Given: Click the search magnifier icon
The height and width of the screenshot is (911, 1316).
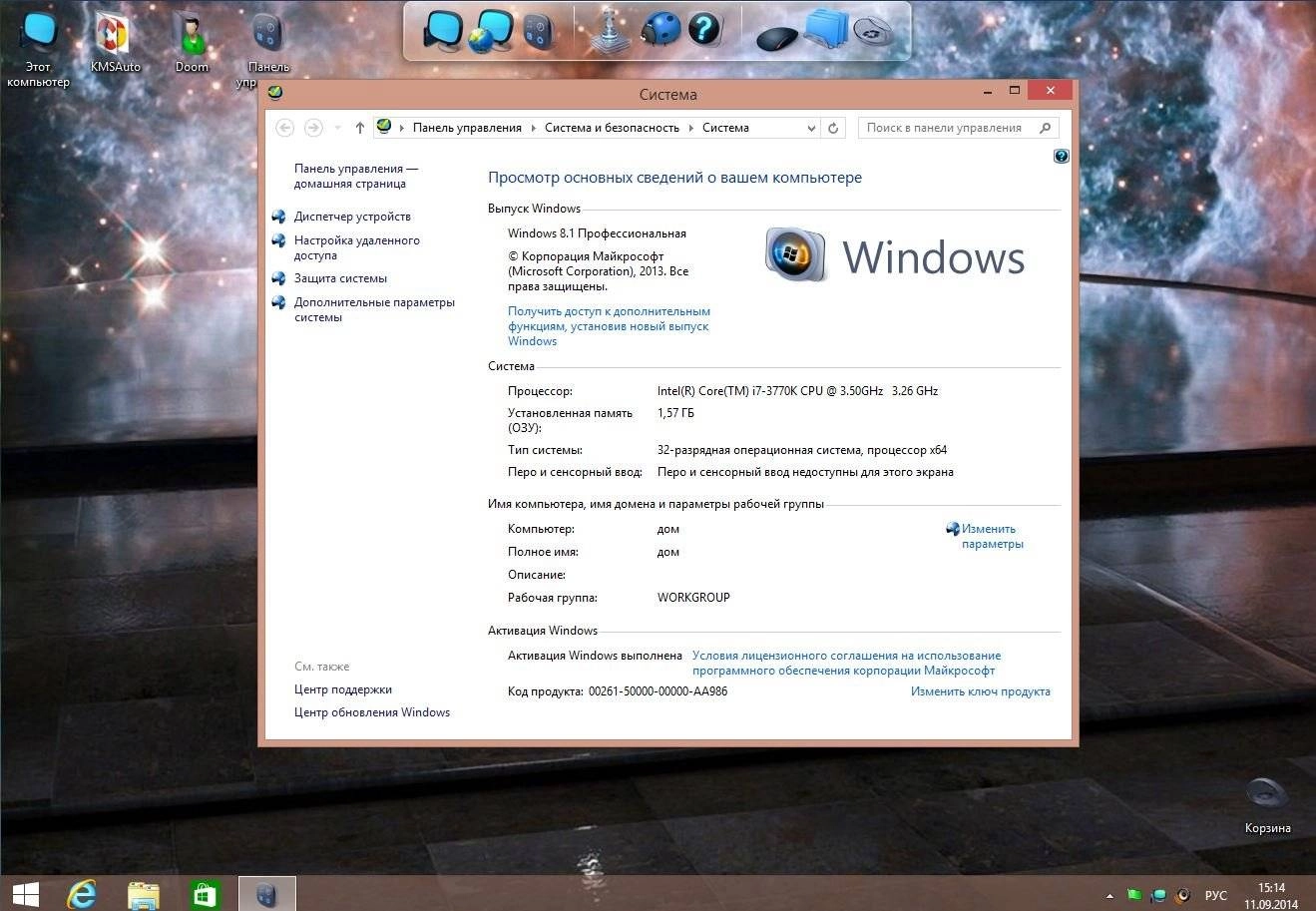Looking at the screenshot, I should (x=1045, y=128).
